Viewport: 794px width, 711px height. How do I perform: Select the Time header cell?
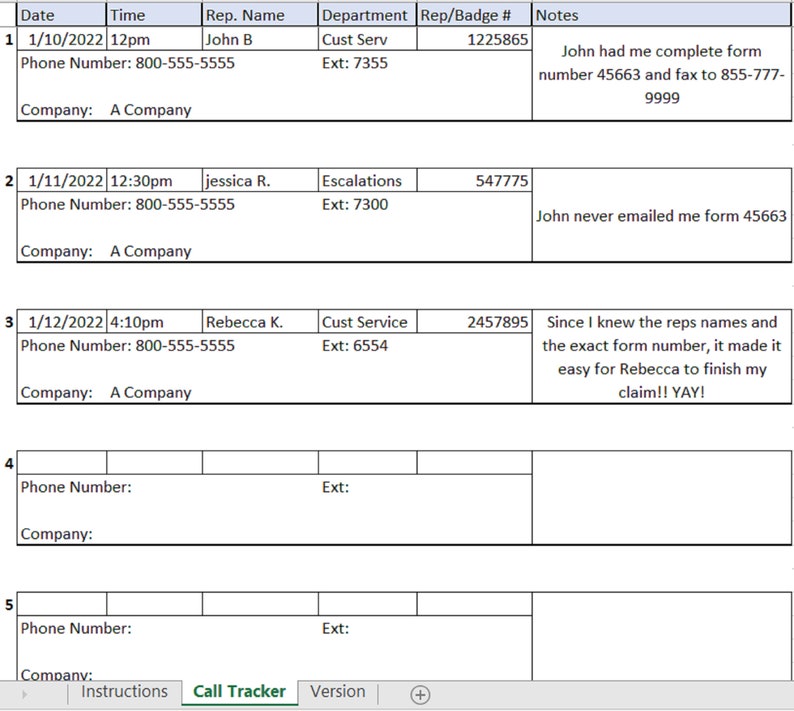click(154, 15)
